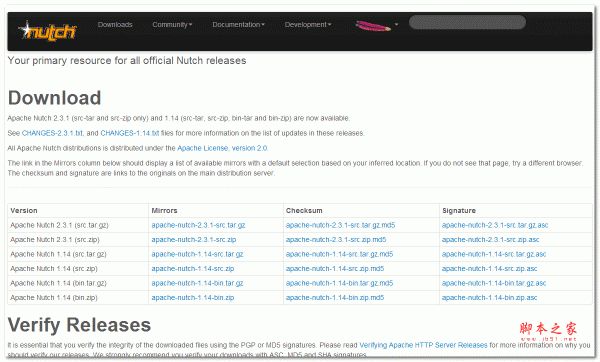Open apache-nutch-1.14-bin.tar.gz.md5 checksum
Screen dimensions: 600x362
[x=339, y=283]
